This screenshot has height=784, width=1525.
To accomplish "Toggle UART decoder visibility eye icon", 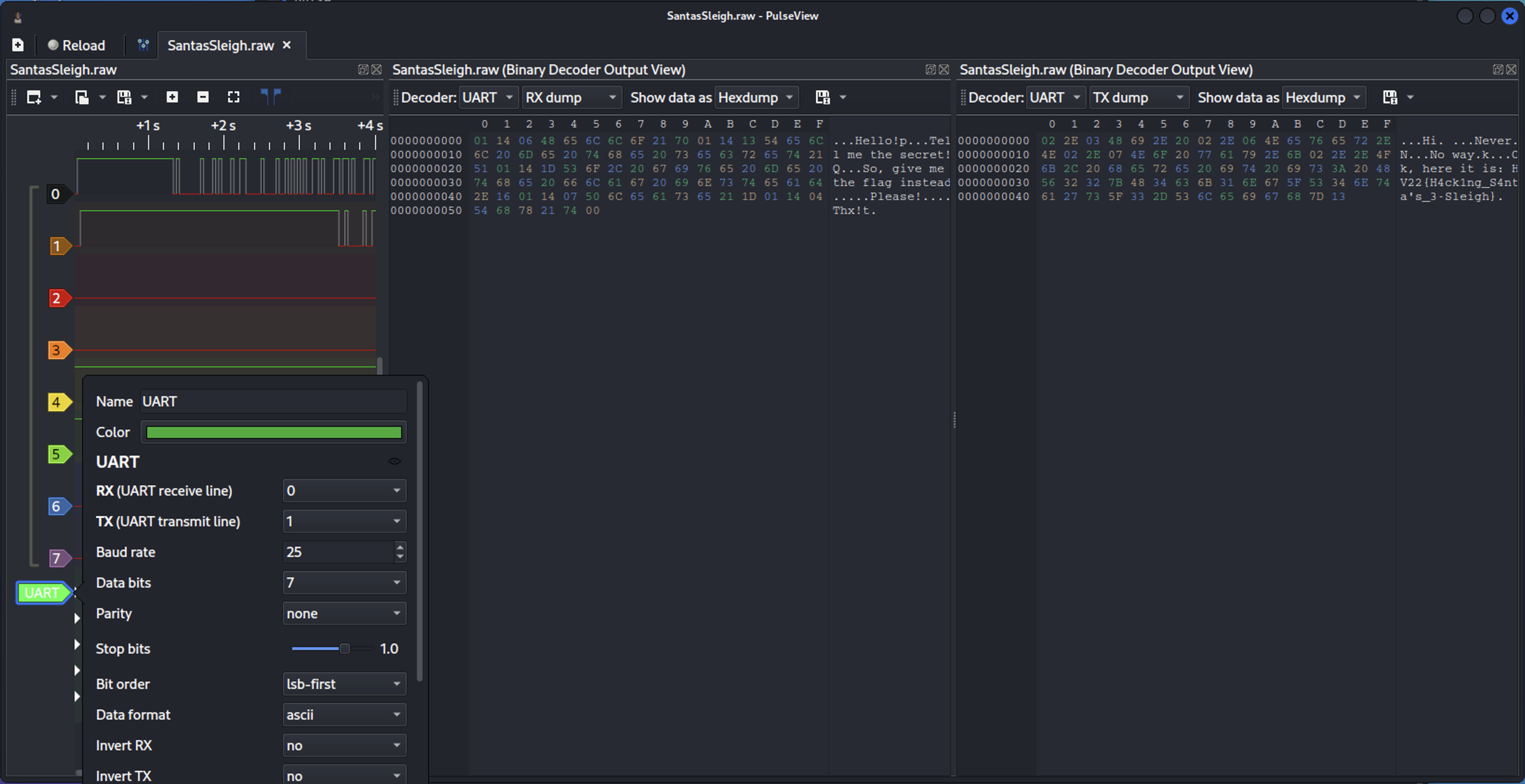I will 394,462.
